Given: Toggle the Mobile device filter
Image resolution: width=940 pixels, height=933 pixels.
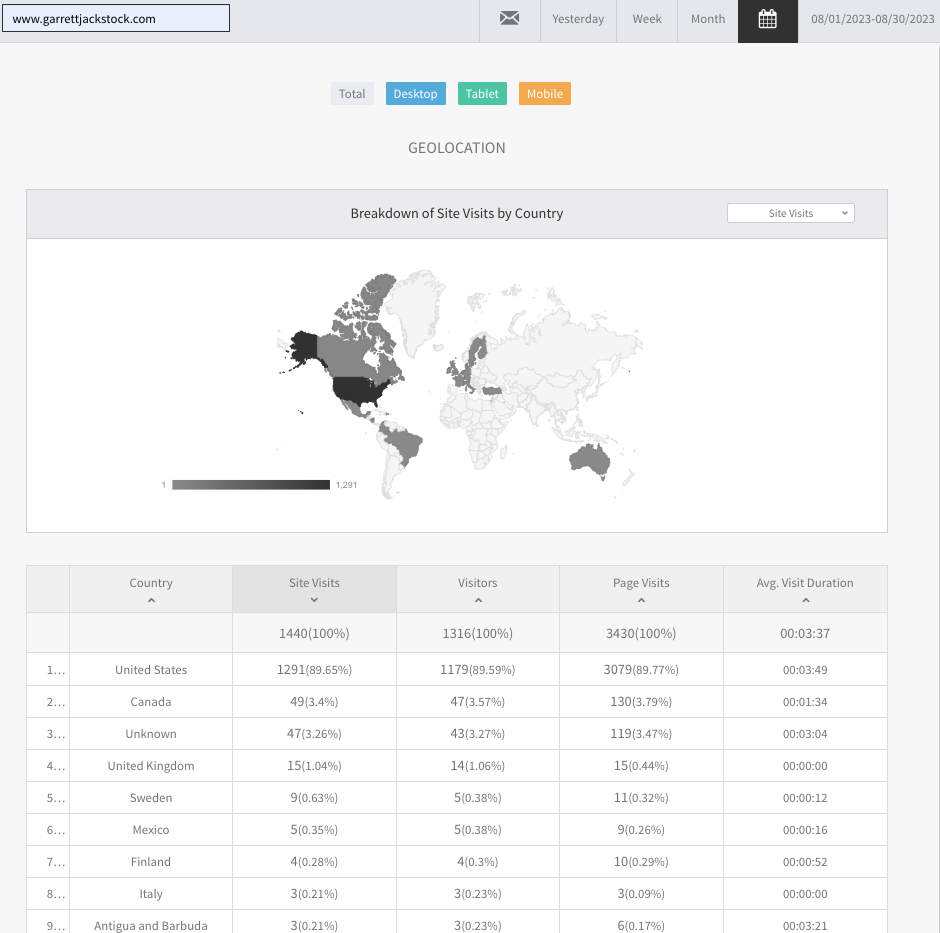Looking at the screenshot, I should [x=545, y=94].
